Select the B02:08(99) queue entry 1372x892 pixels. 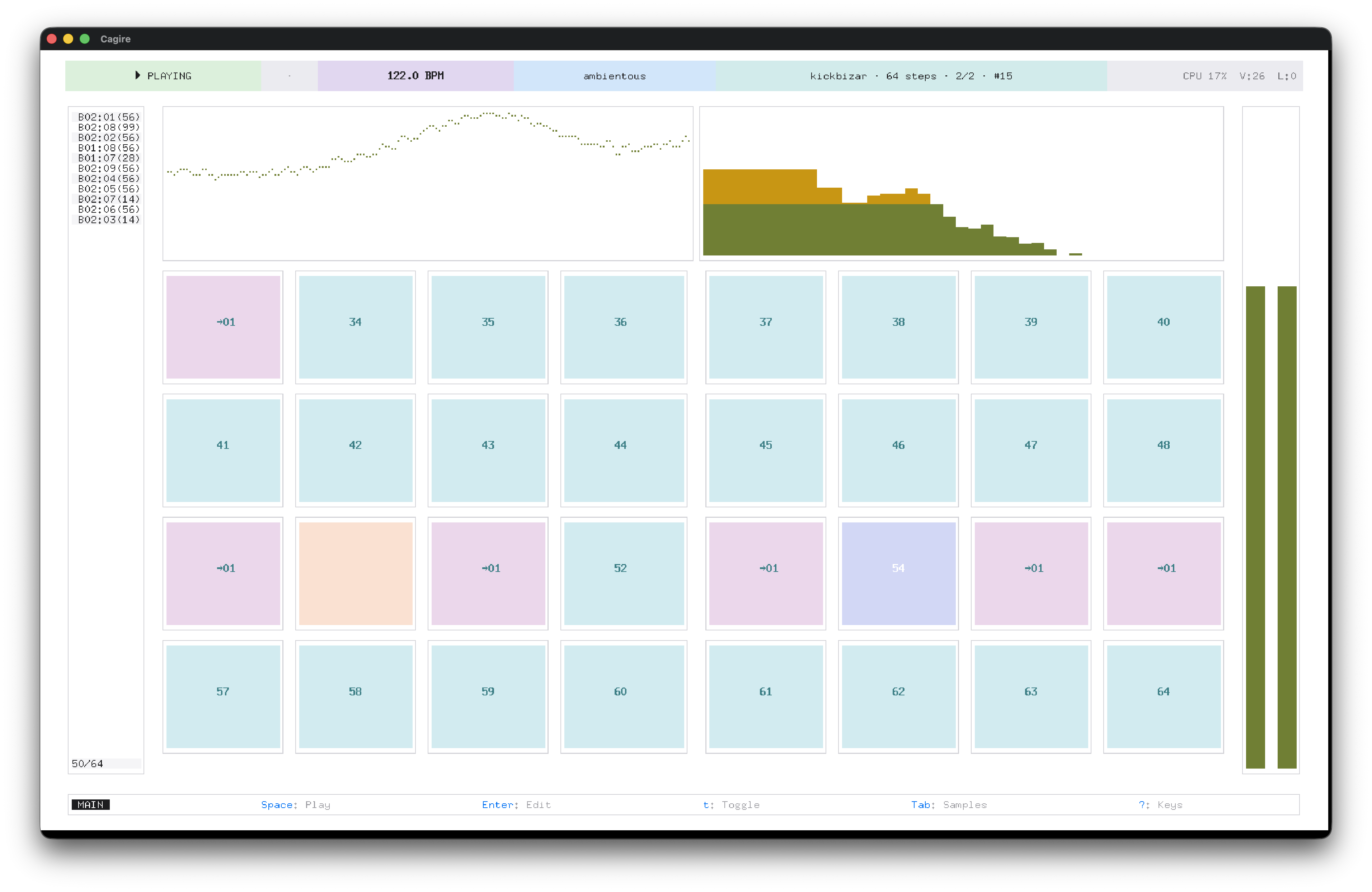tap(108, 127)
